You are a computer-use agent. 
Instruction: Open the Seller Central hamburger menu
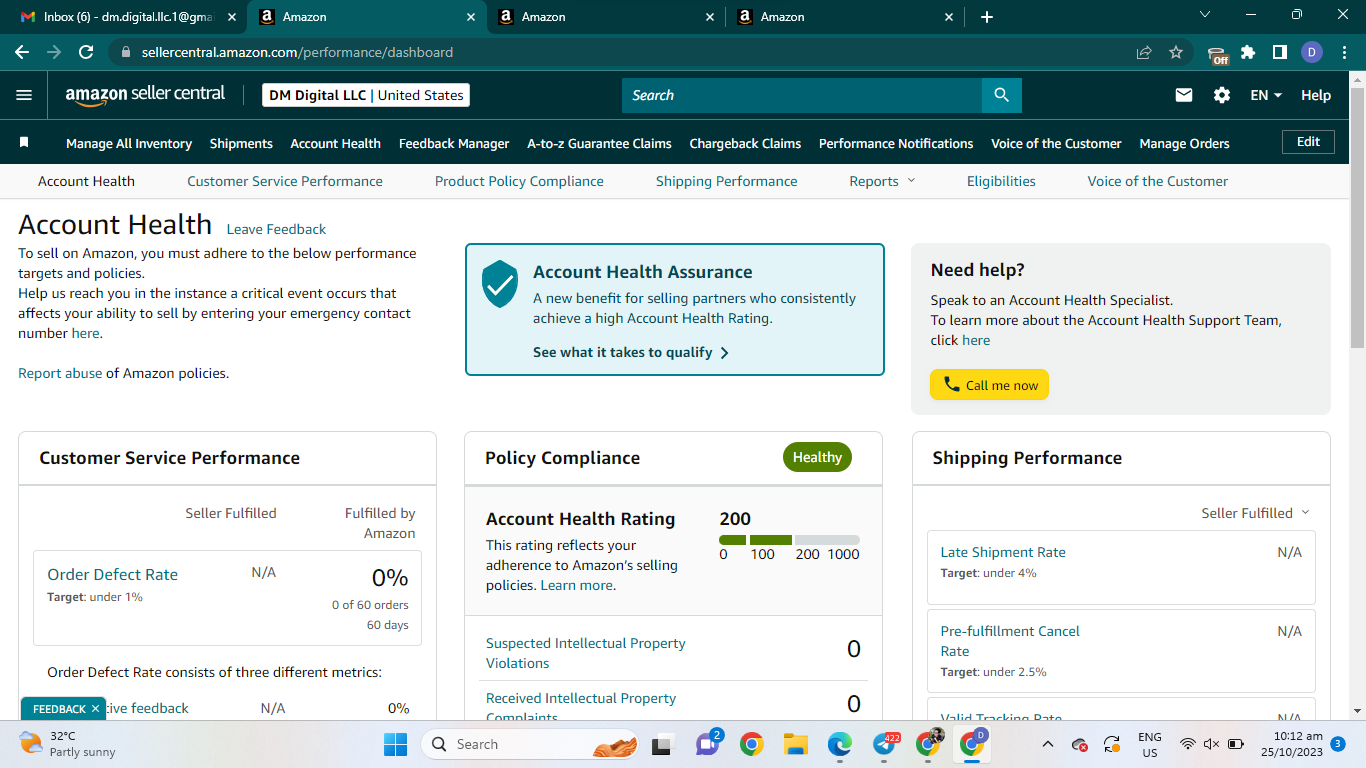coord(24,95)
